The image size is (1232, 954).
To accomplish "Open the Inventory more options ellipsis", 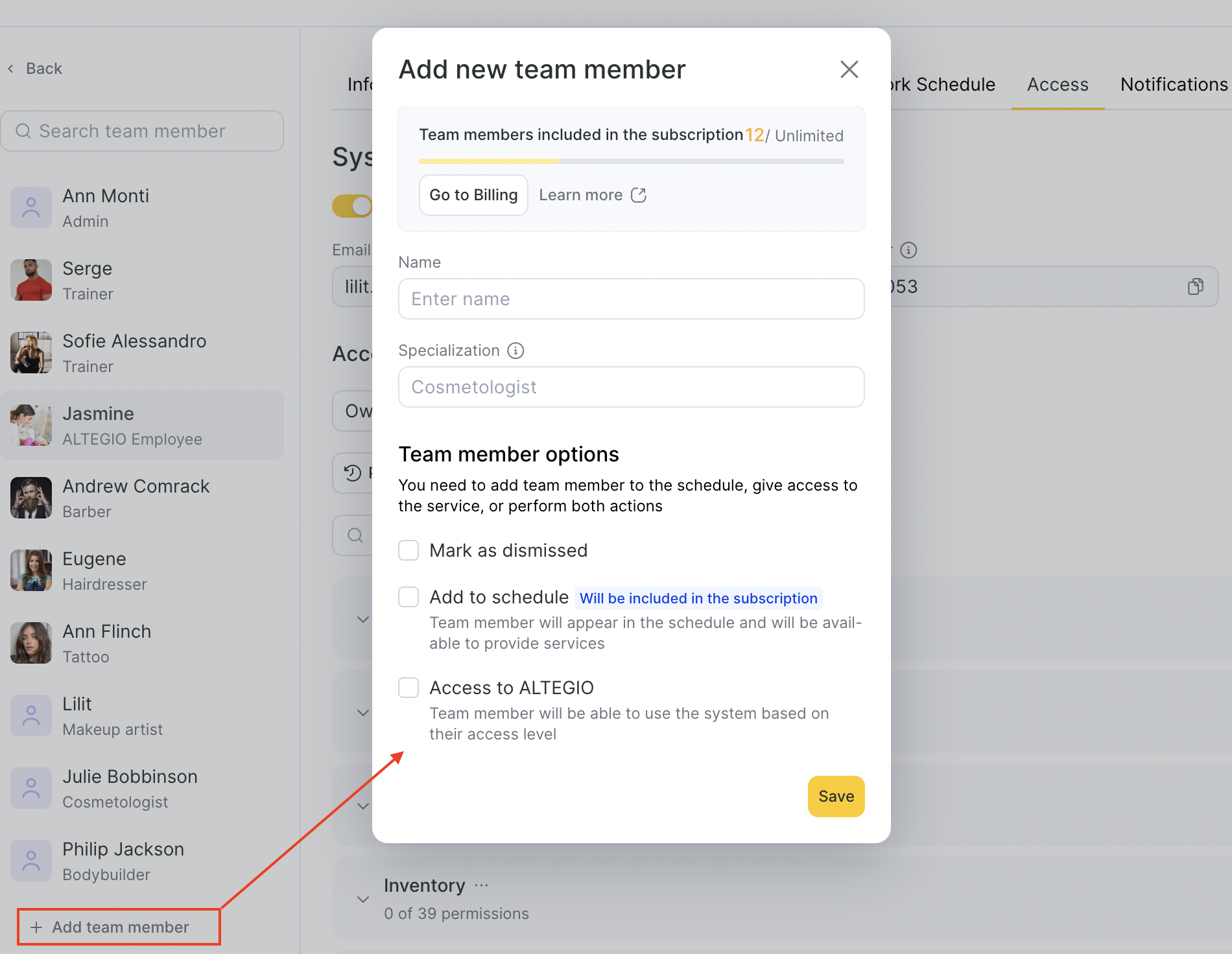I will (481, 885).
